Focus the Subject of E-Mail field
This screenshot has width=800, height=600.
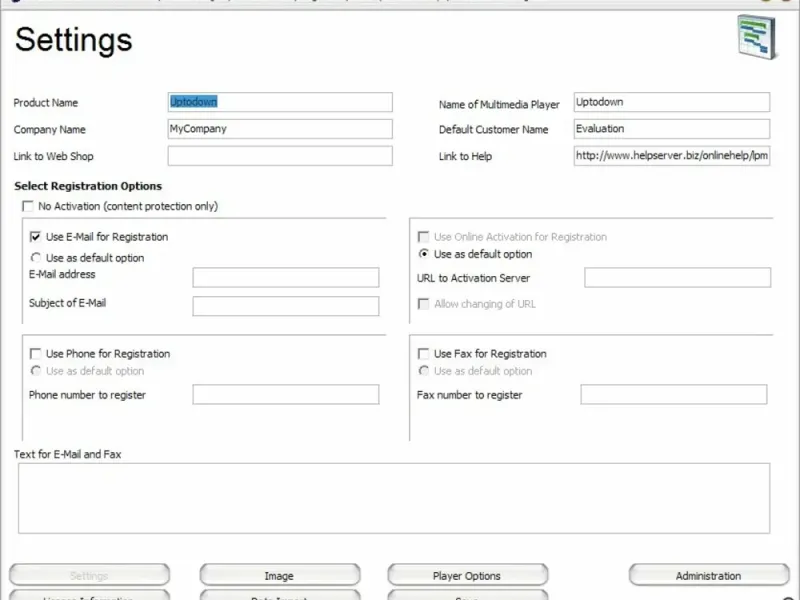(286, 306)
